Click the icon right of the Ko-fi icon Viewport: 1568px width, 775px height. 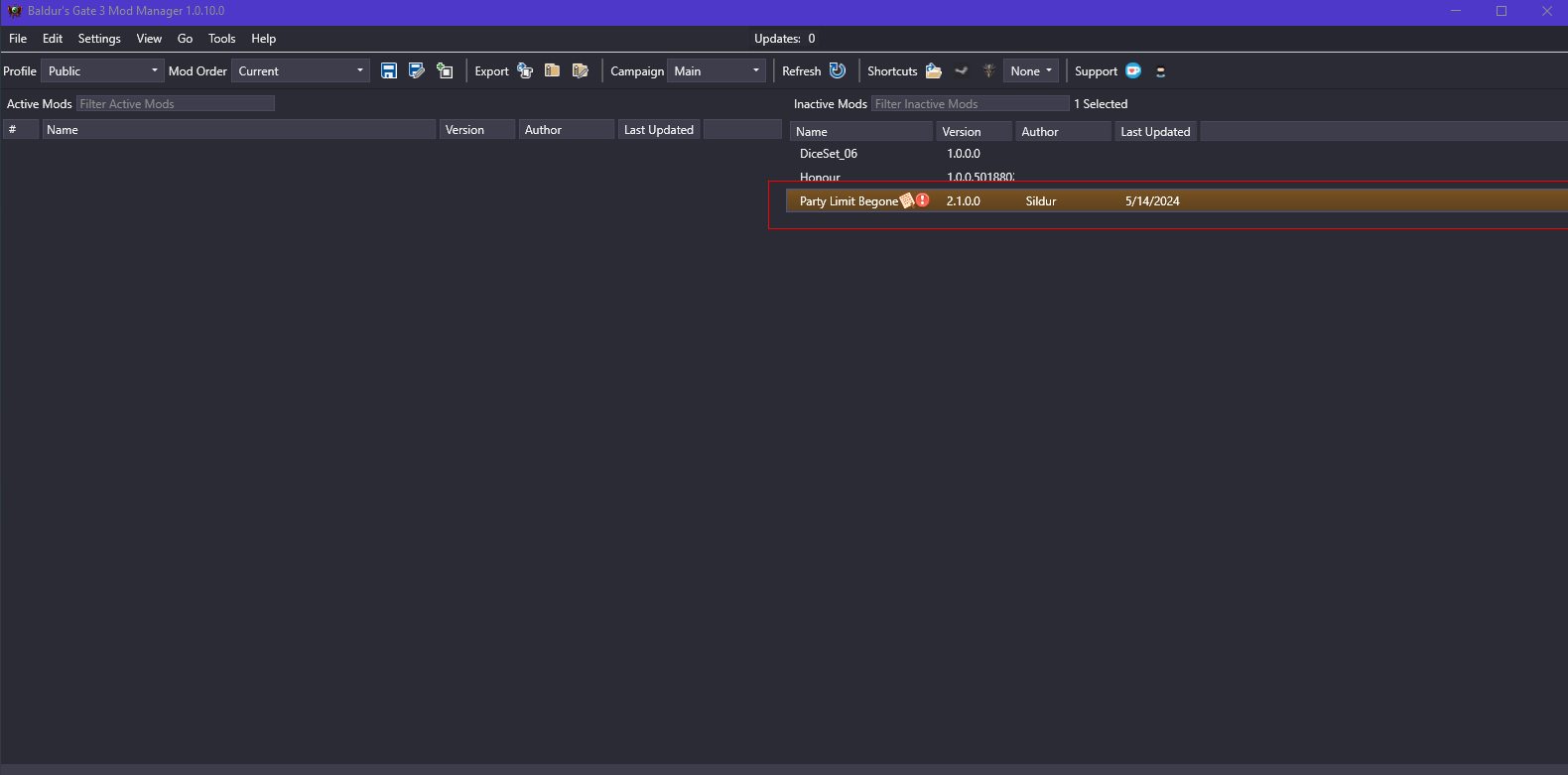(x=1160, y=71)
